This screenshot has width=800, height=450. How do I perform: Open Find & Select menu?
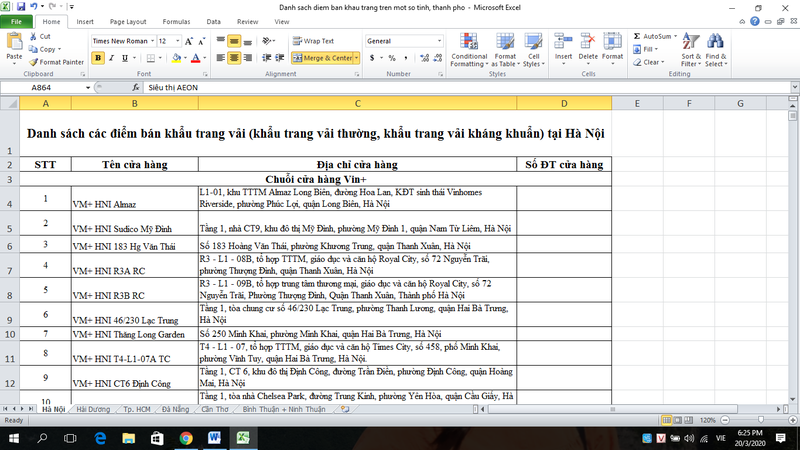(x=716, y=49)
